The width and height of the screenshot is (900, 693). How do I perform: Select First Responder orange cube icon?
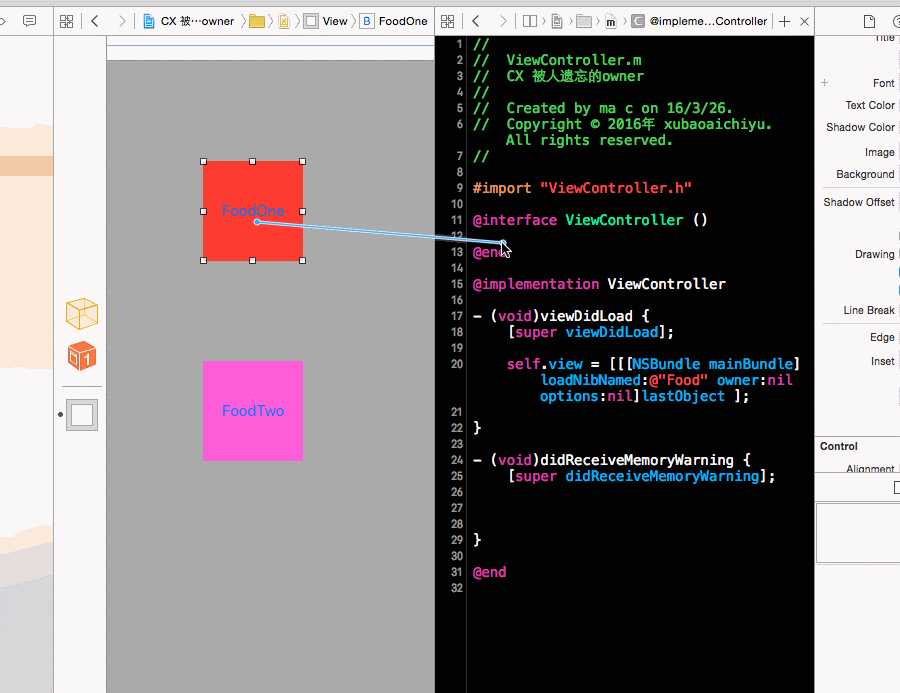82,355
